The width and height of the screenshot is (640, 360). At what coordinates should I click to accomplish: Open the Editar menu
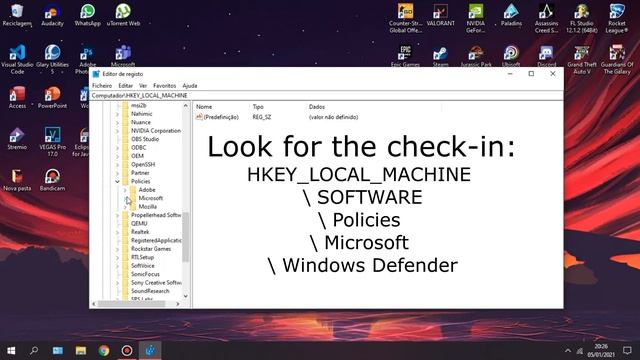(x=125, y=86)
